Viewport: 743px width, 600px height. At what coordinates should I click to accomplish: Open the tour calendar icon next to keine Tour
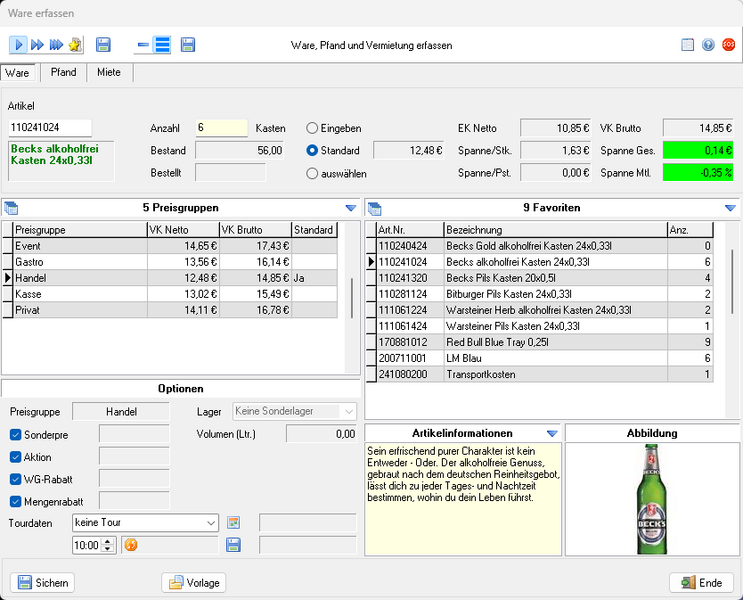point(233,522)
